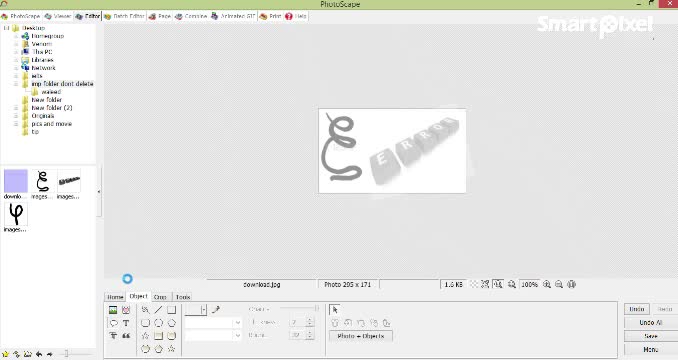
Task: Select the Text tool icon
Action: click(x=126, y=323)
